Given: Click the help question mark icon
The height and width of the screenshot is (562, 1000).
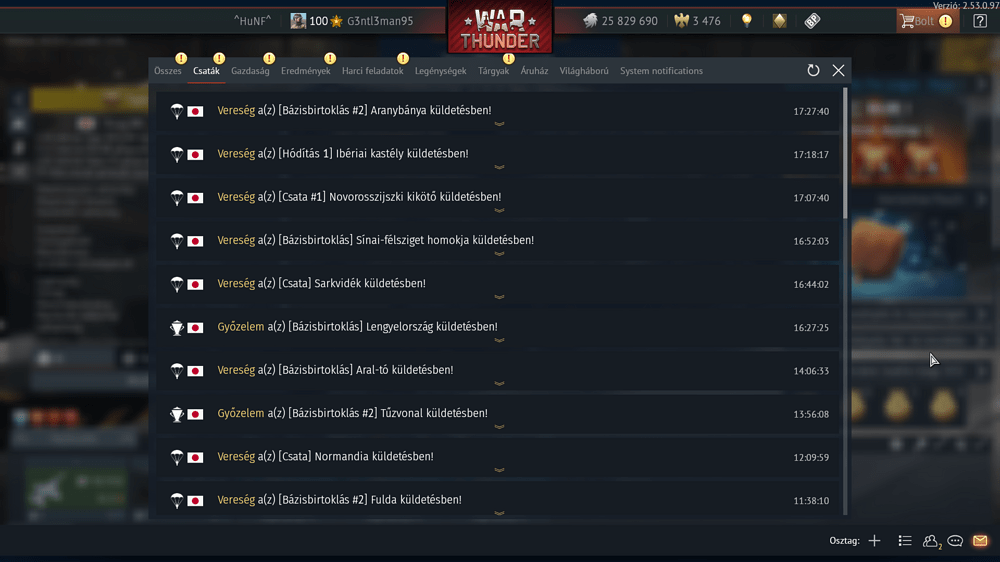Looking at the screenshot, I should pos(980,20).
